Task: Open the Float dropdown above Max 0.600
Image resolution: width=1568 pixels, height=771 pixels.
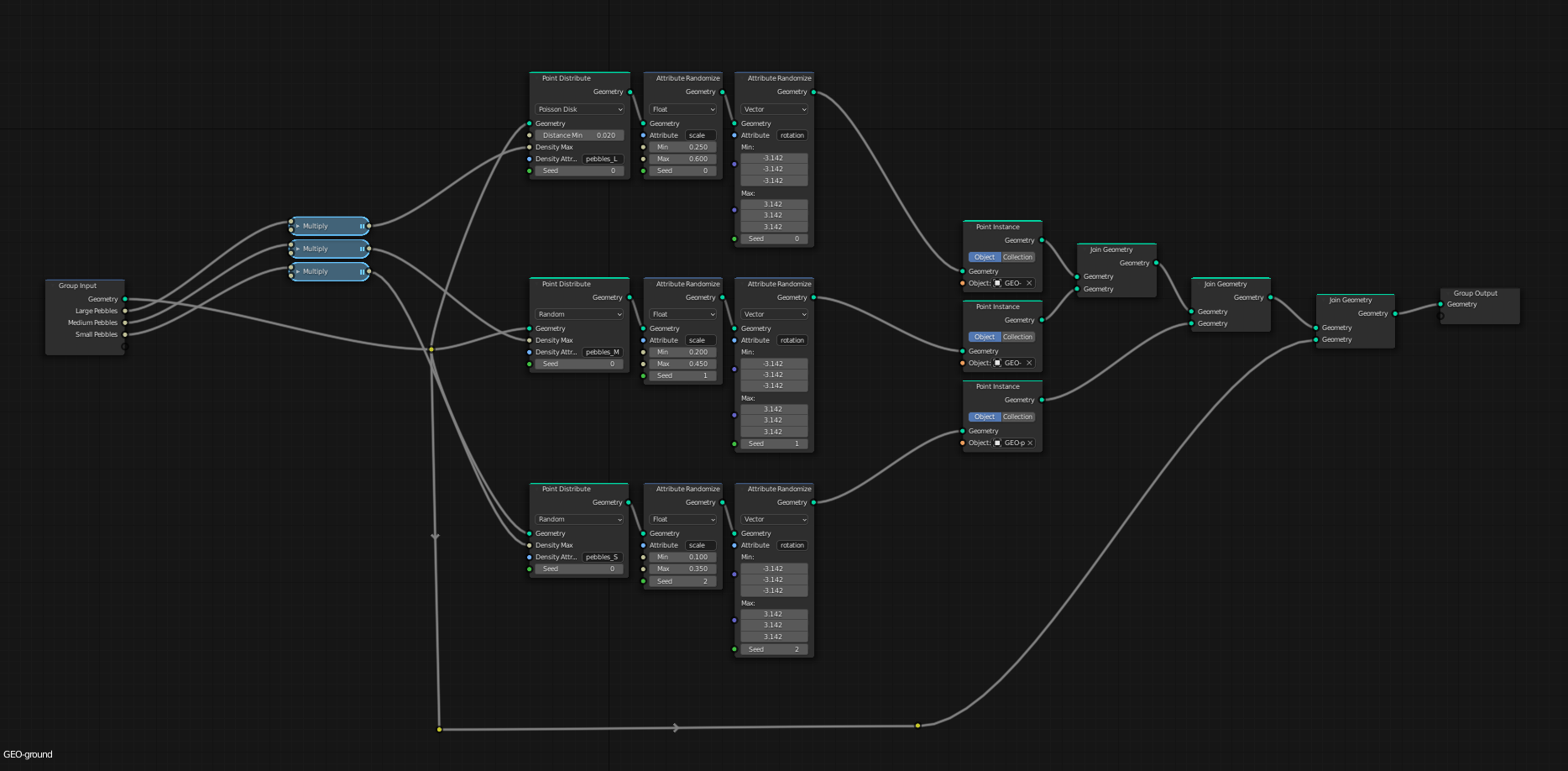Action: tap(683, 109)
